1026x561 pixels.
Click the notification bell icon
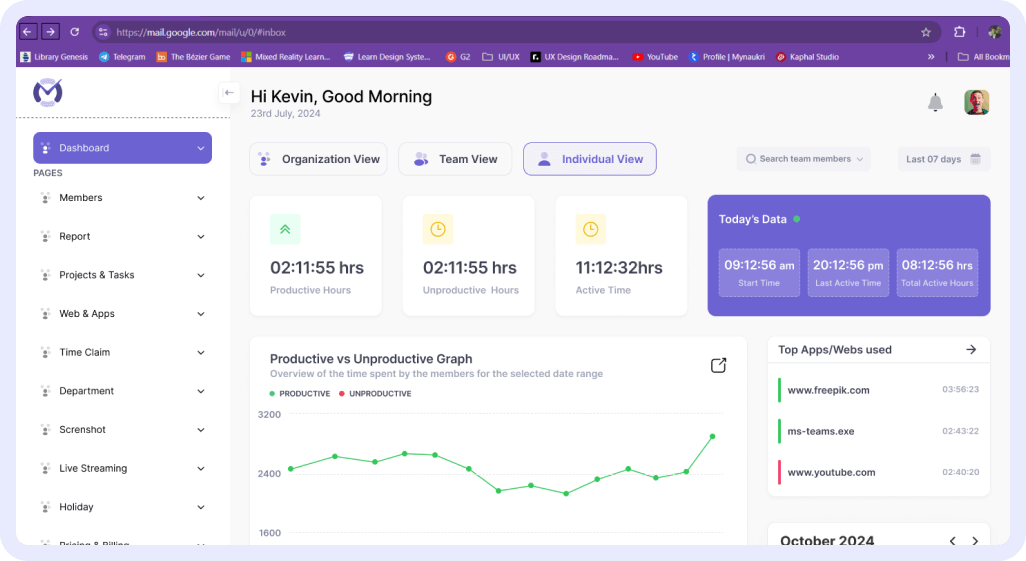(x=935, y=102)
